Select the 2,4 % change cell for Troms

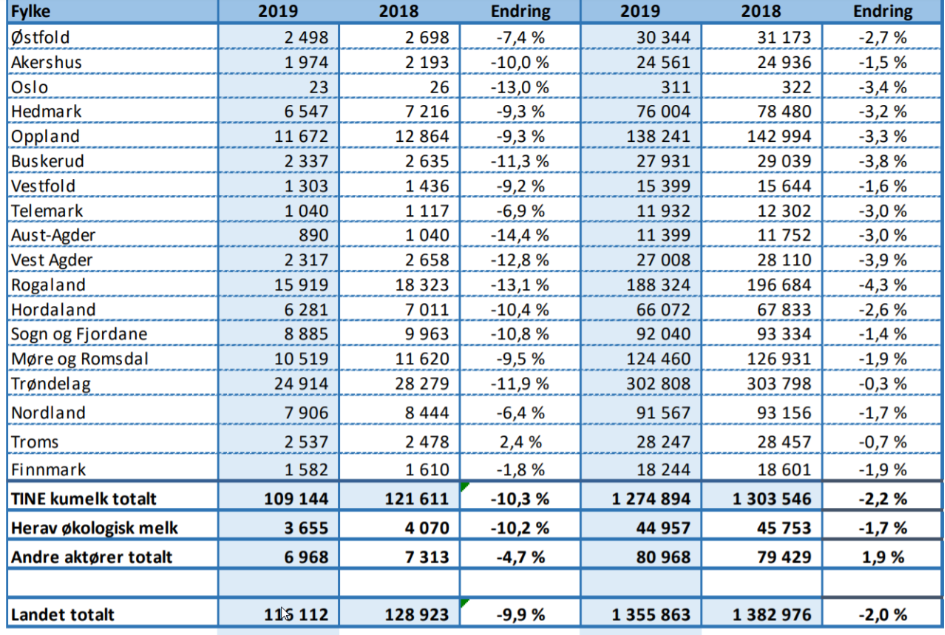point(521,441)
